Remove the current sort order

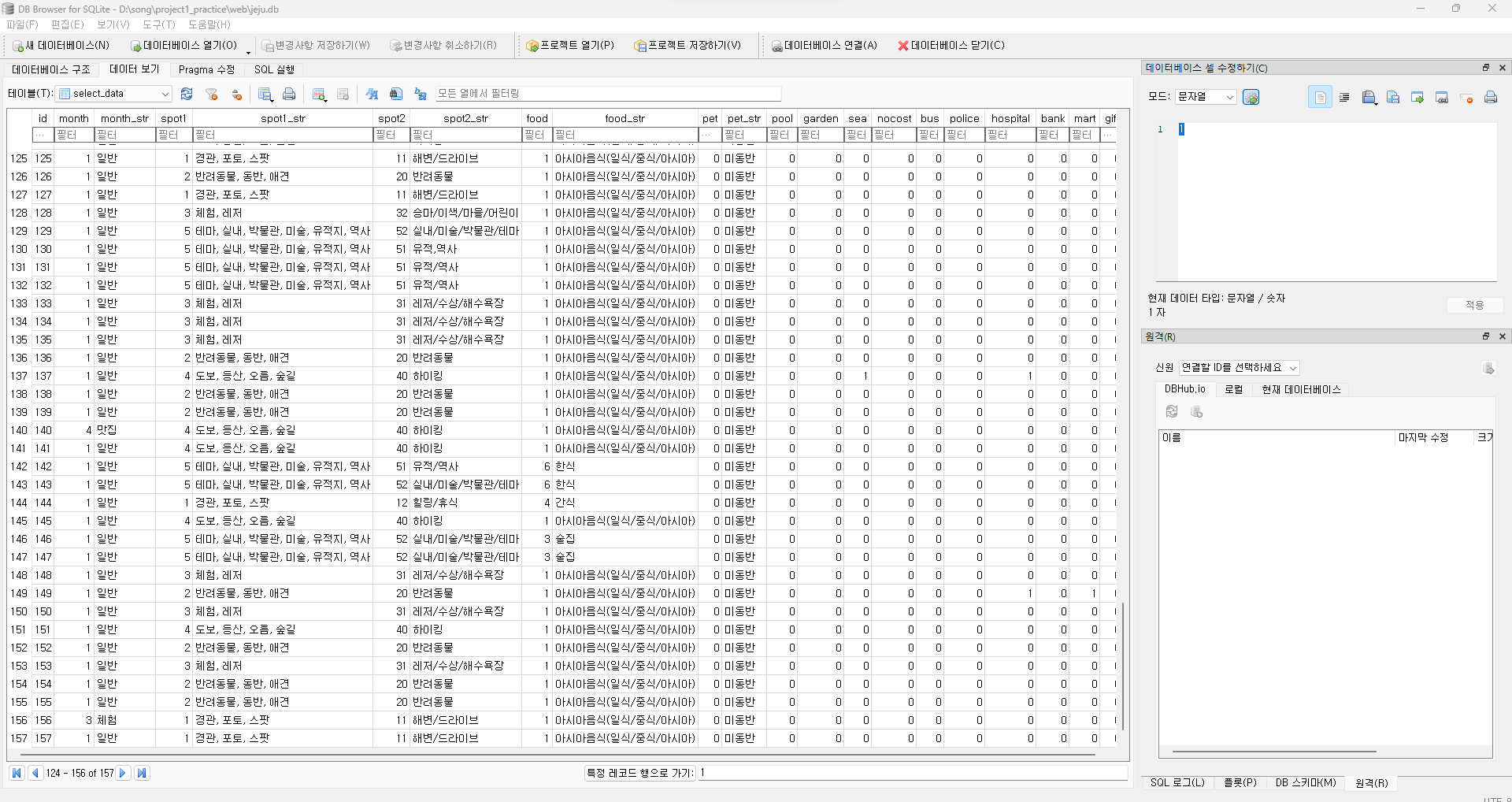coord(236,94)
